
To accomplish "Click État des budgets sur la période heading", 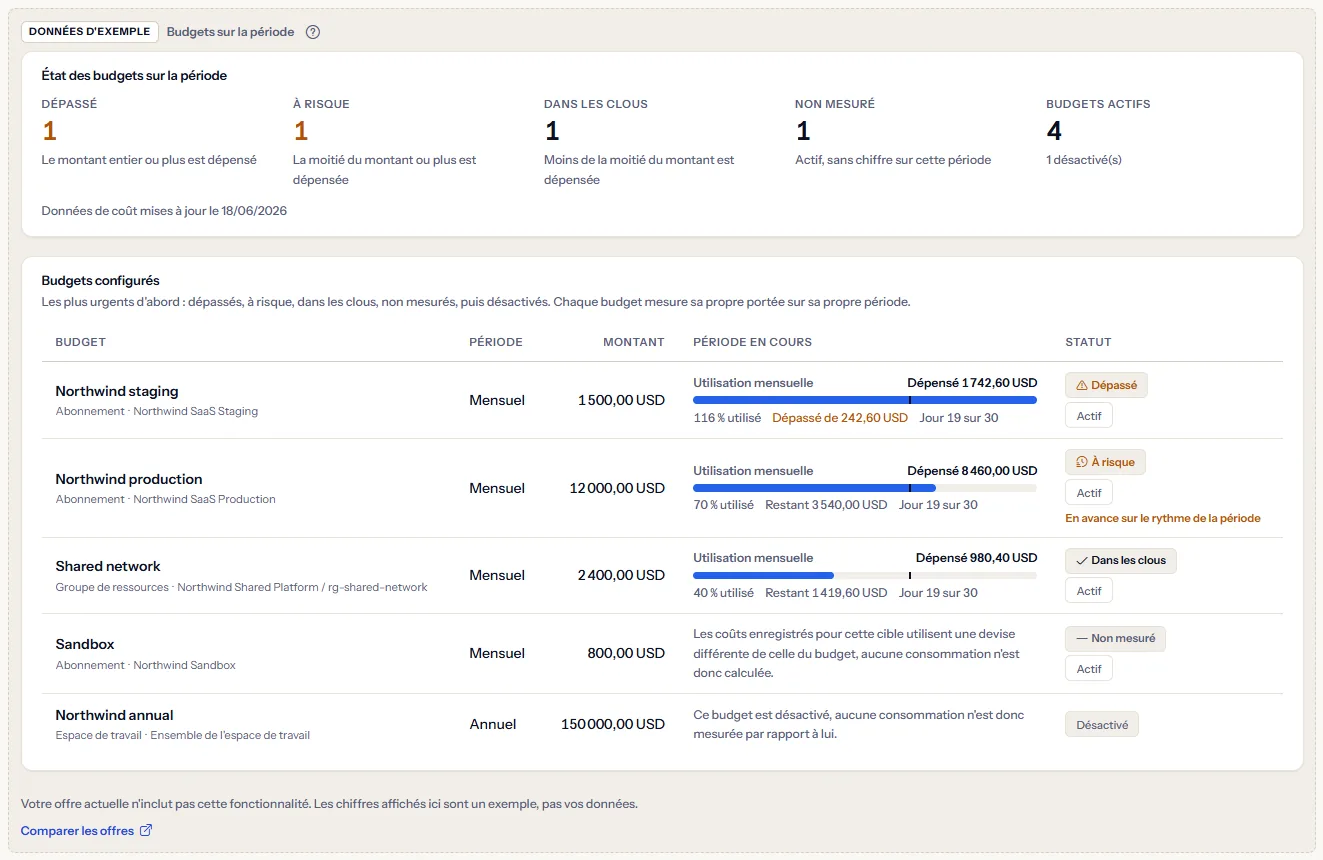I will click(134, 75).
